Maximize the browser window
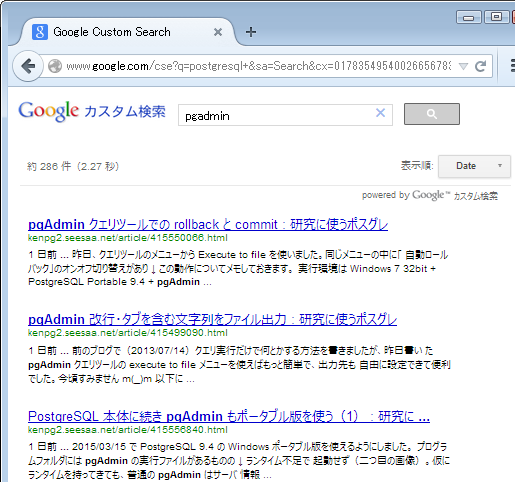Image resolution: width=515 pixels, height=482 pixels. point(496,17)
